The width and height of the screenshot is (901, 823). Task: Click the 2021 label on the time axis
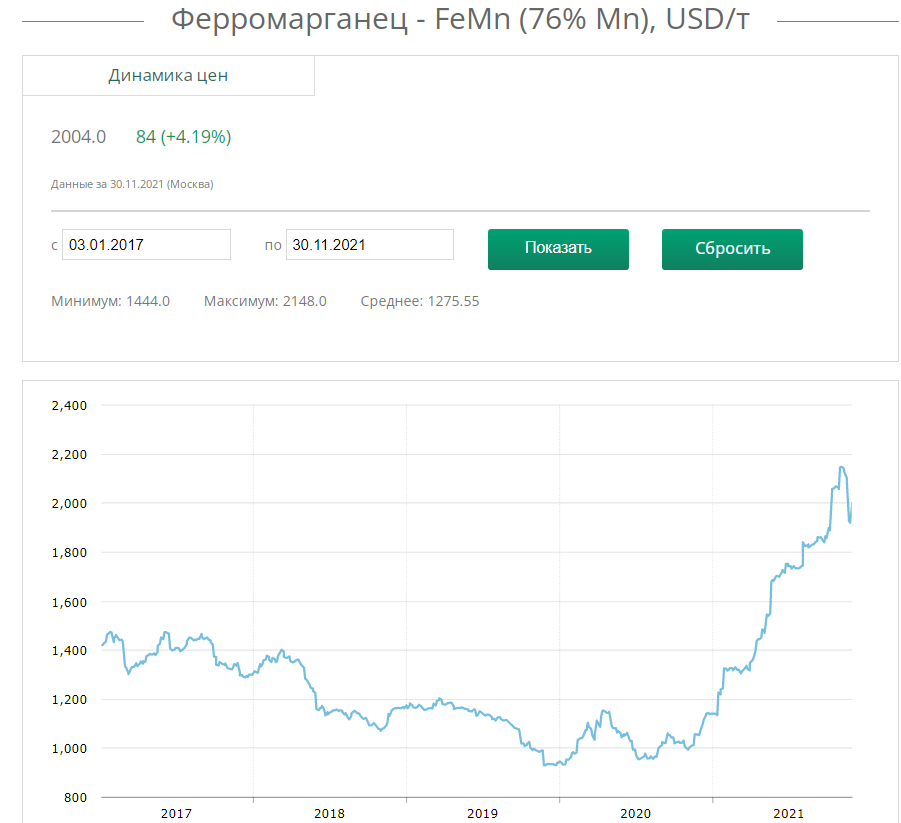[788, 814]
